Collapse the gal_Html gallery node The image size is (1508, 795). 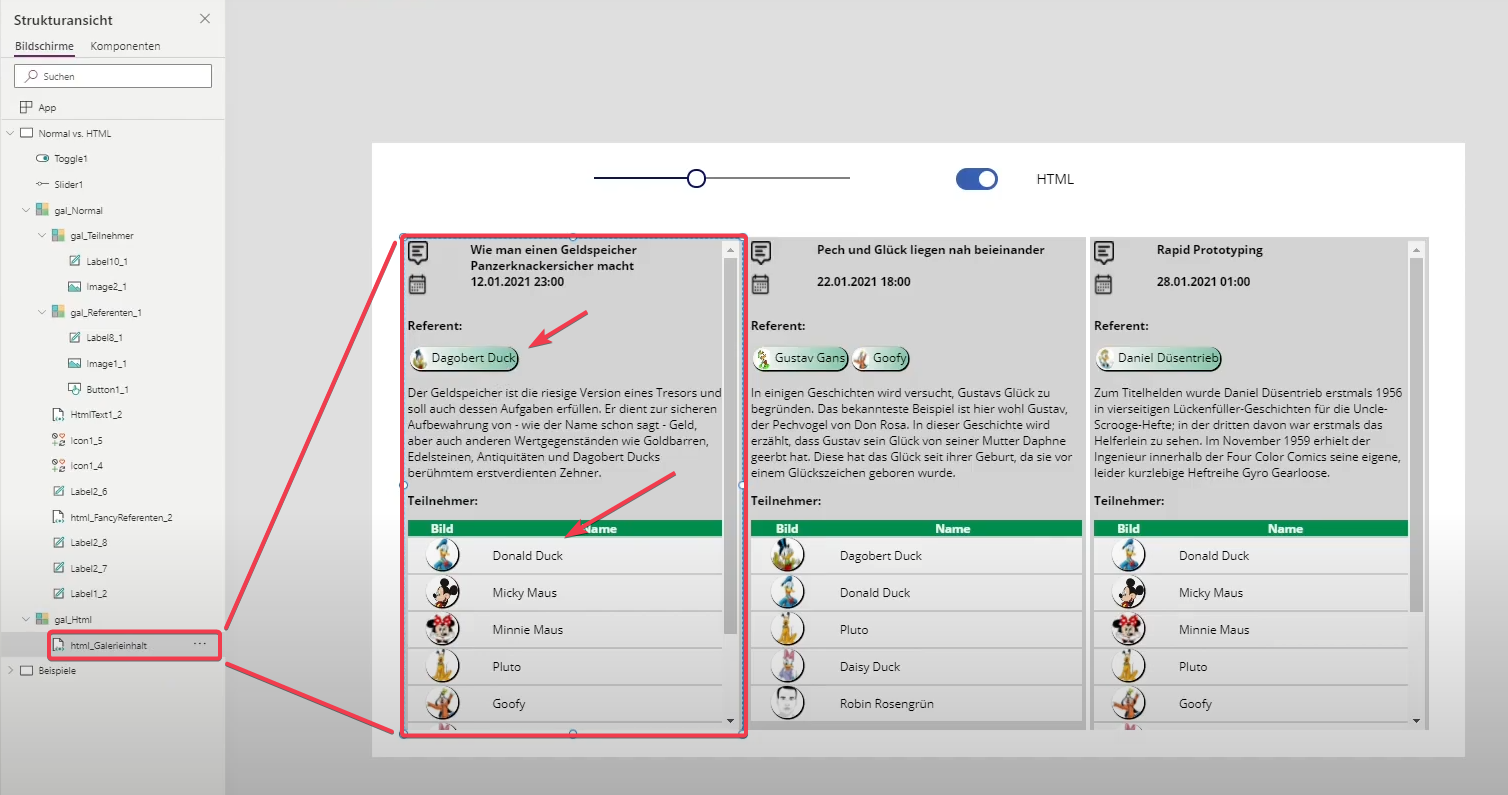[27, 619]
